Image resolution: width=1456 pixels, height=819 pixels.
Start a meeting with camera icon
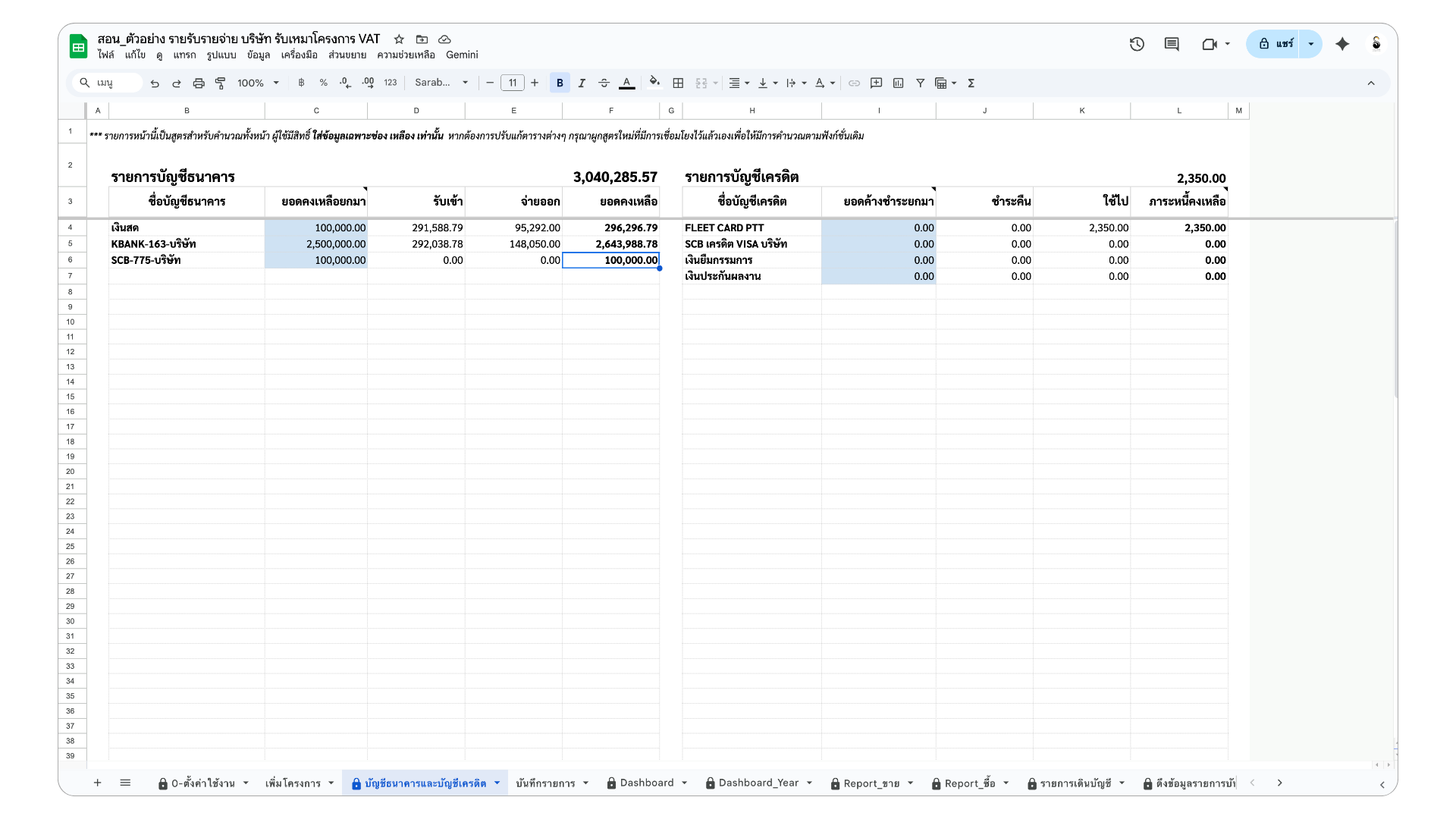coord(1210,44)
